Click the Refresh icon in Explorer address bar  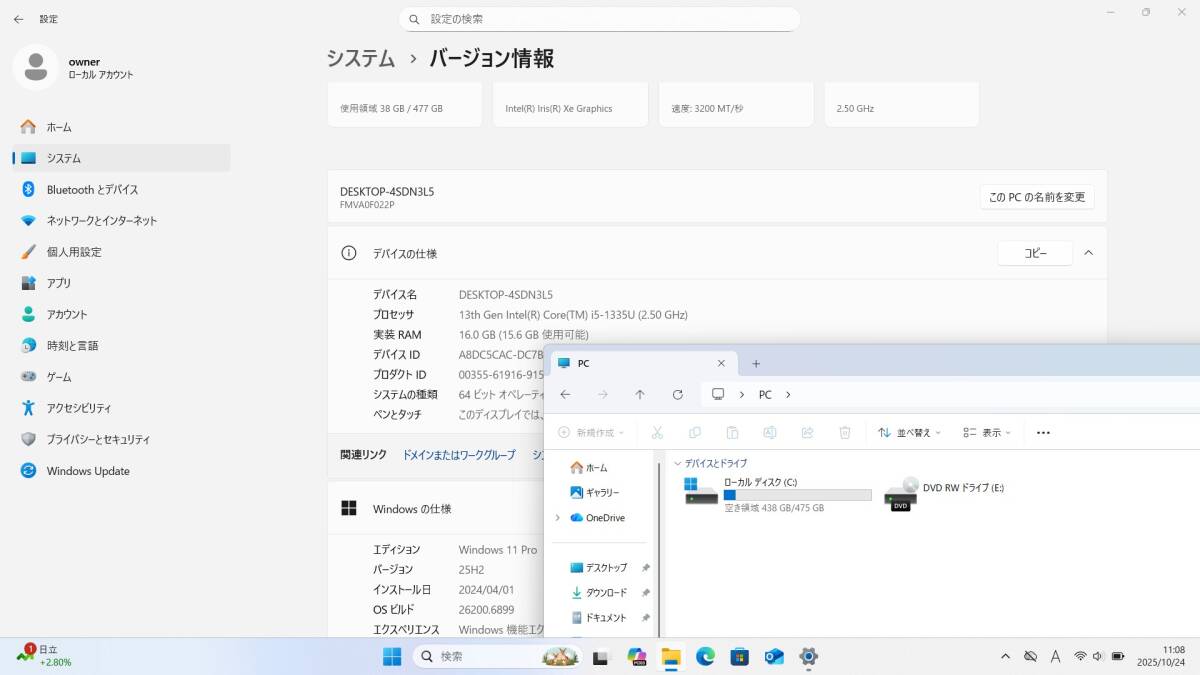click(x=677, y=394)
